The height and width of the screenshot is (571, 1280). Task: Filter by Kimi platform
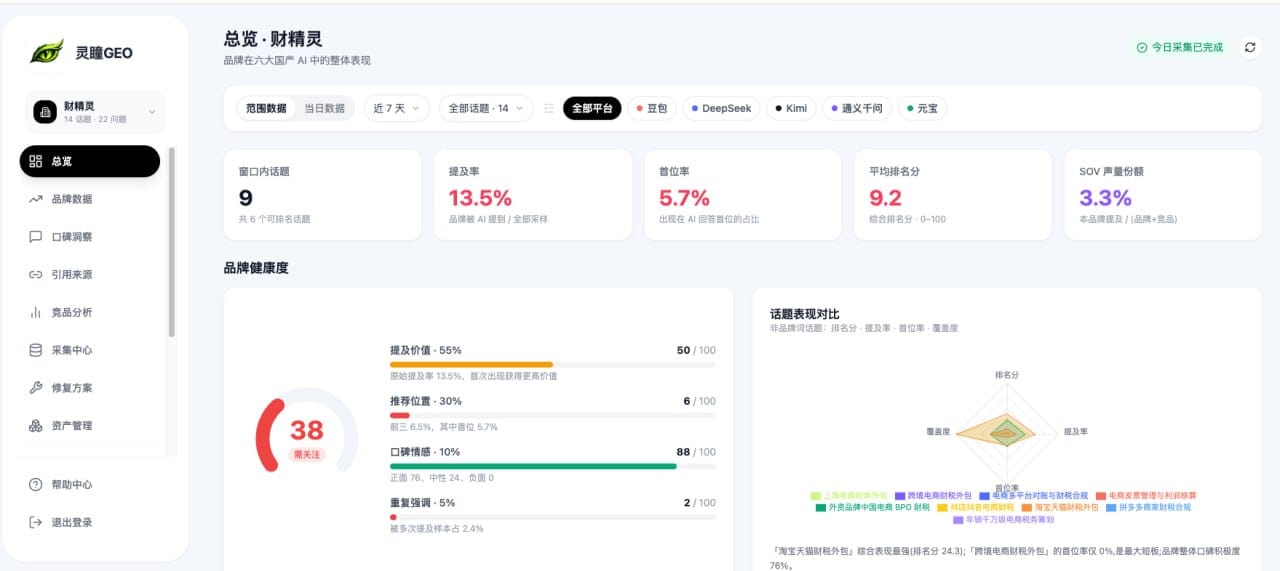click(x=791, y=108)
